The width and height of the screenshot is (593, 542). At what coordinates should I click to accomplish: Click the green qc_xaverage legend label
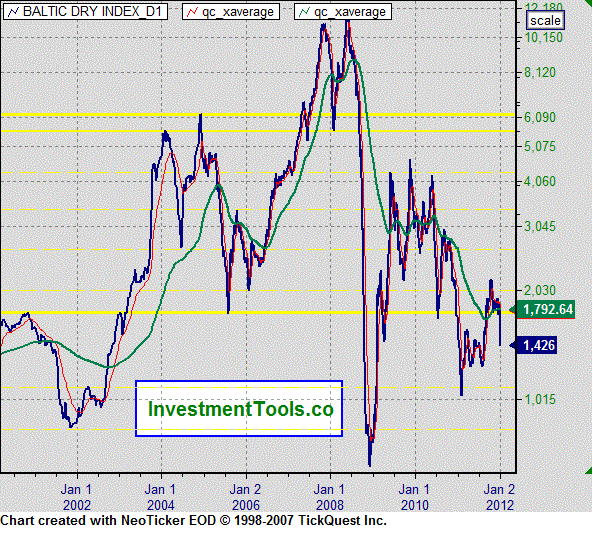343,11
